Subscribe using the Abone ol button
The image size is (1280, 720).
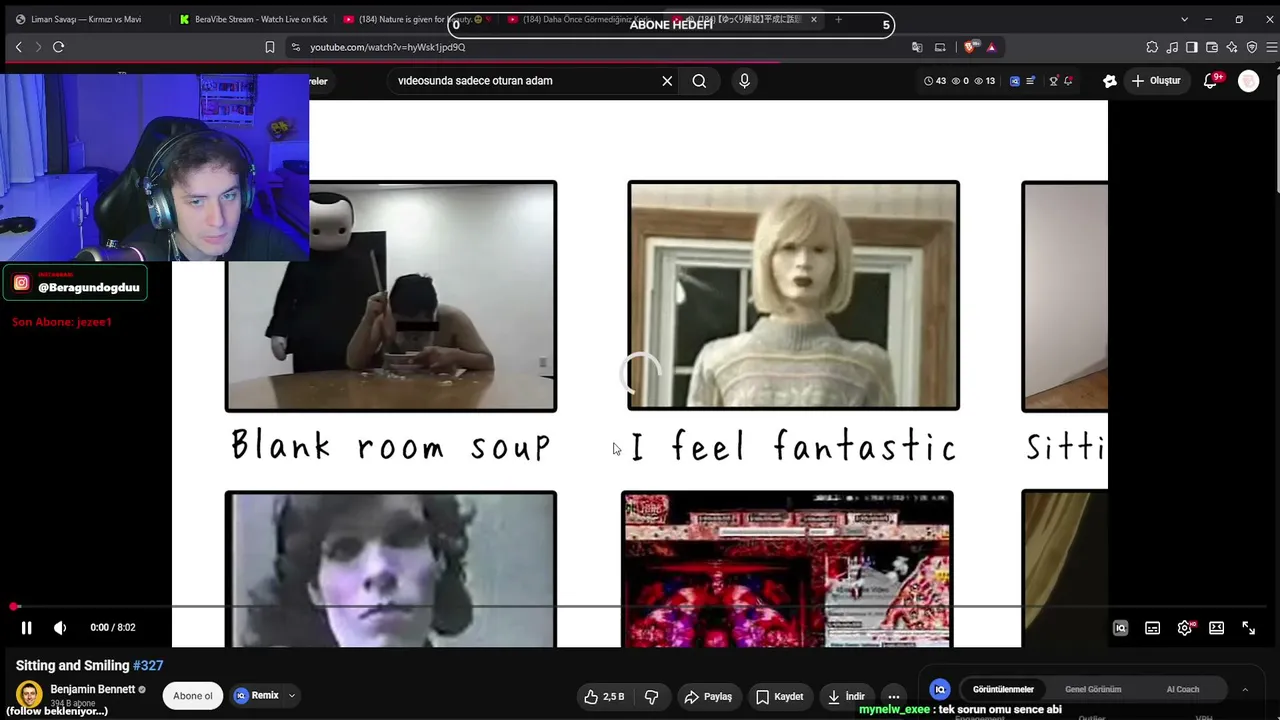tap(193, 696)
